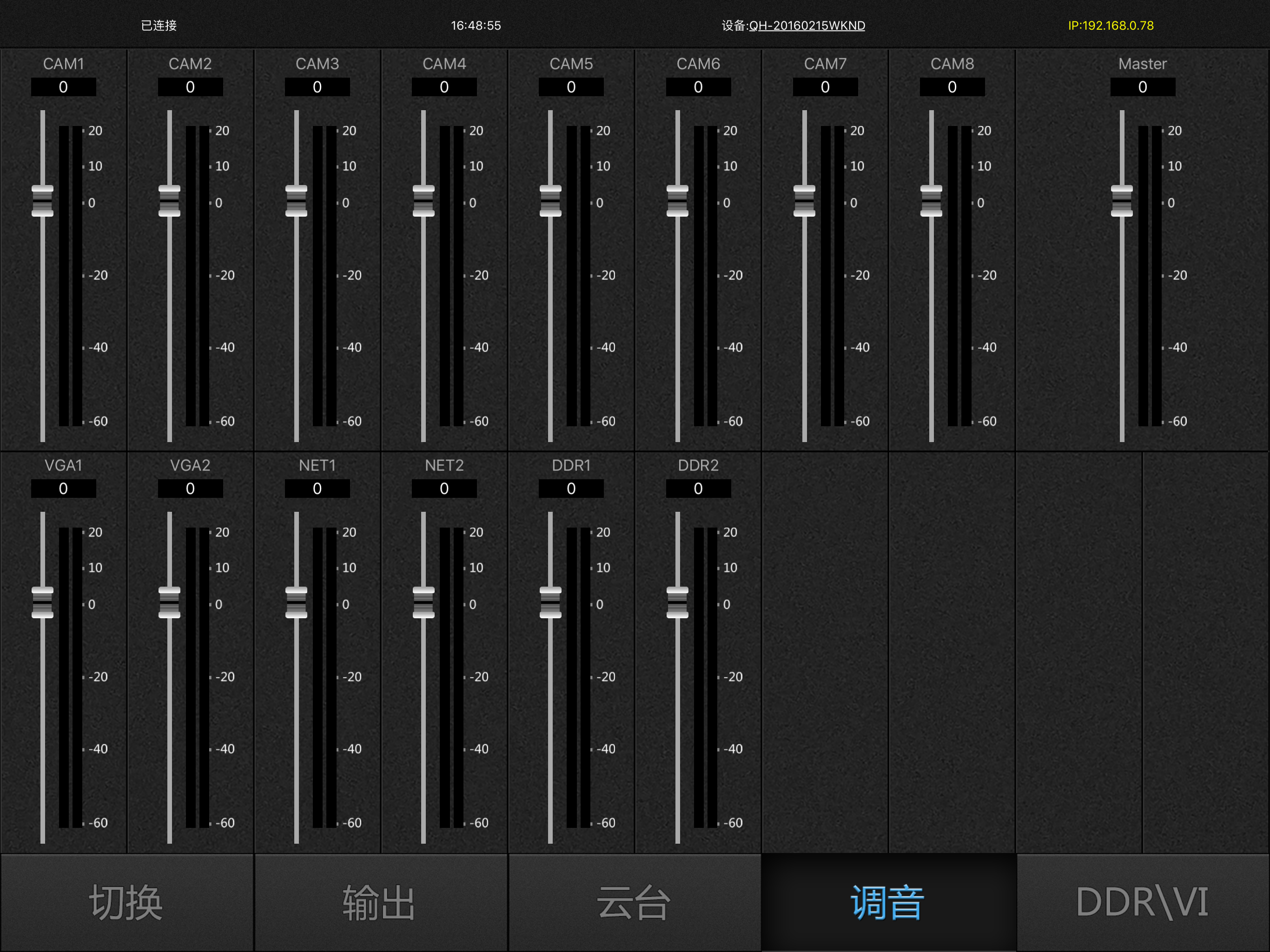
Task: Click the IP:192.168.0.78 address text
Action: pos(1111,26)
